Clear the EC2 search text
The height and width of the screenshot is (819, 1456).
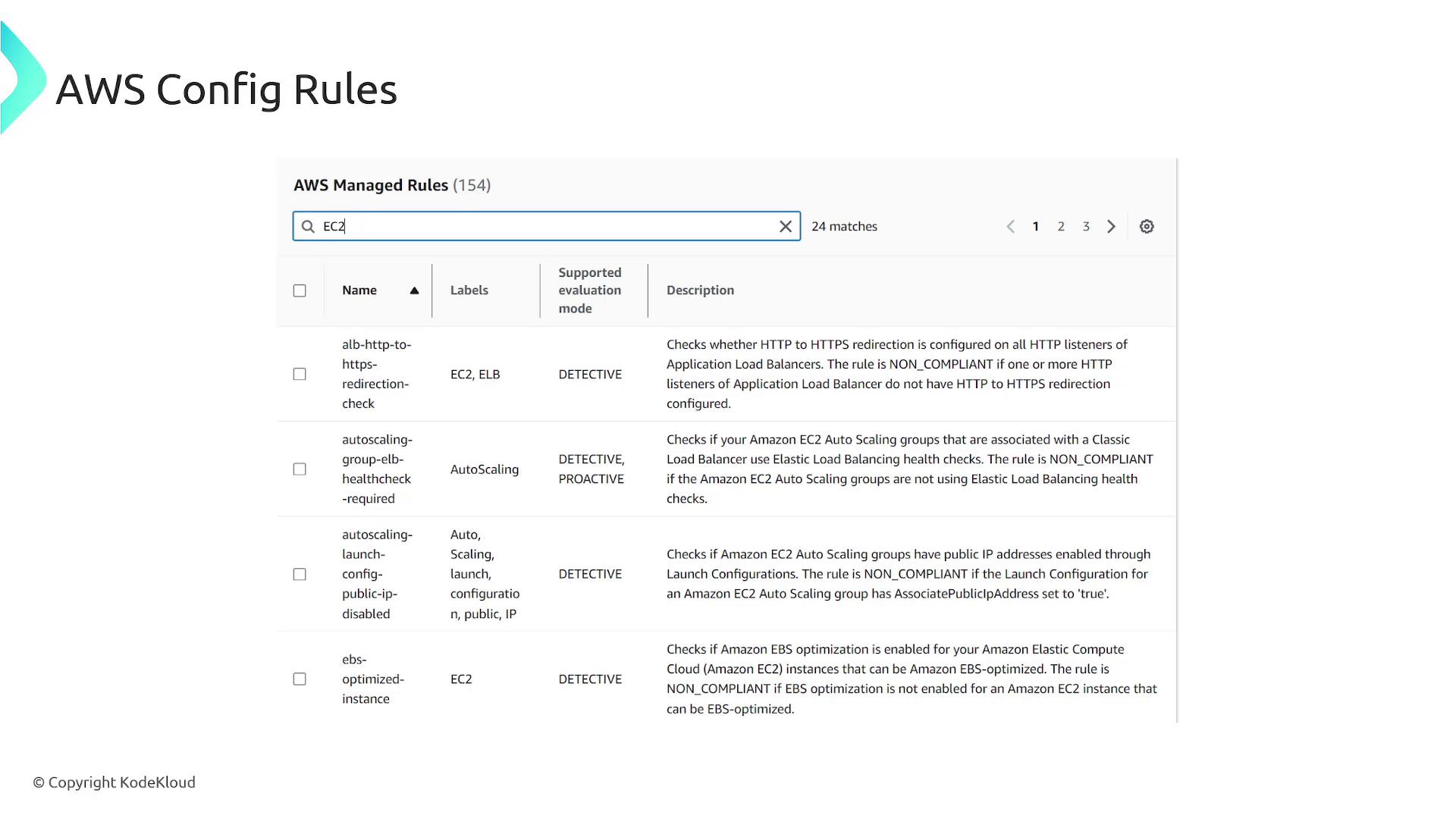(786, 227)
